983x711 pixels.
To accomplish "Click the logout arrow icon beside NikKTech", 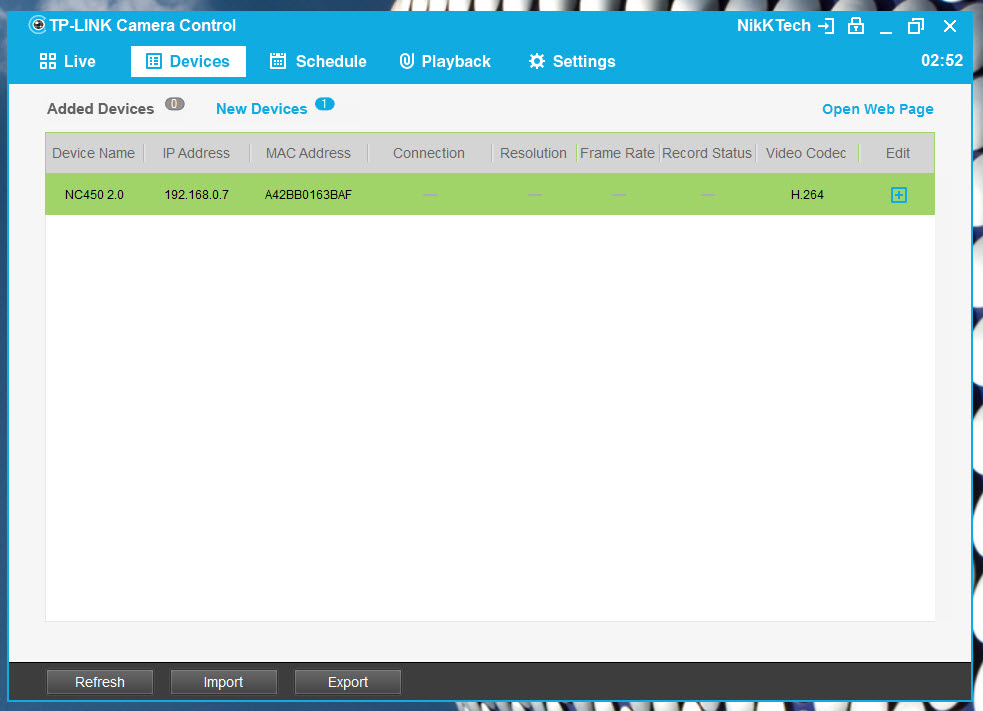I will click(826, 26).
